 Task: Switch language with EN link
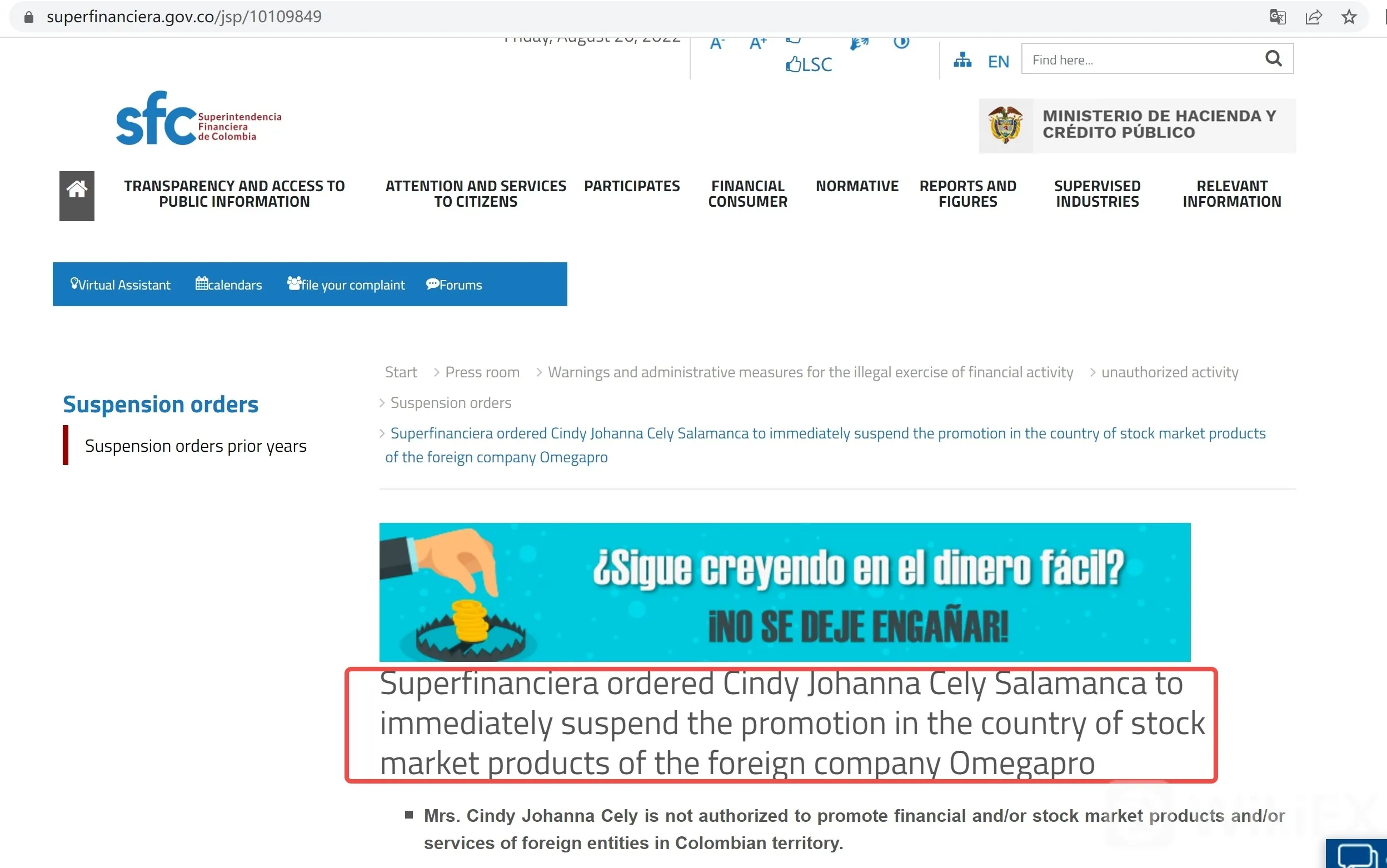999,62
